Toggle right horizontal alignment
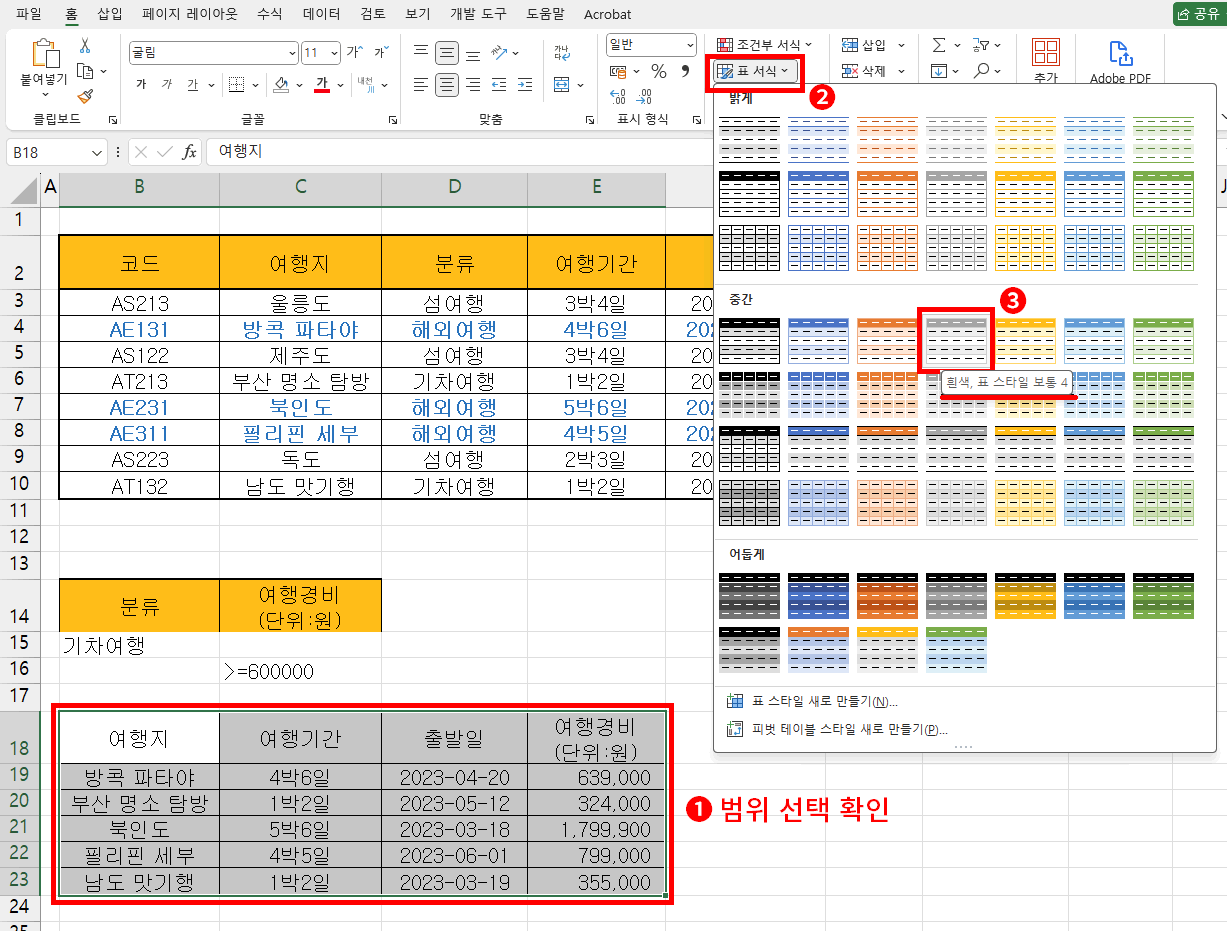 click(x=473, y=84)
